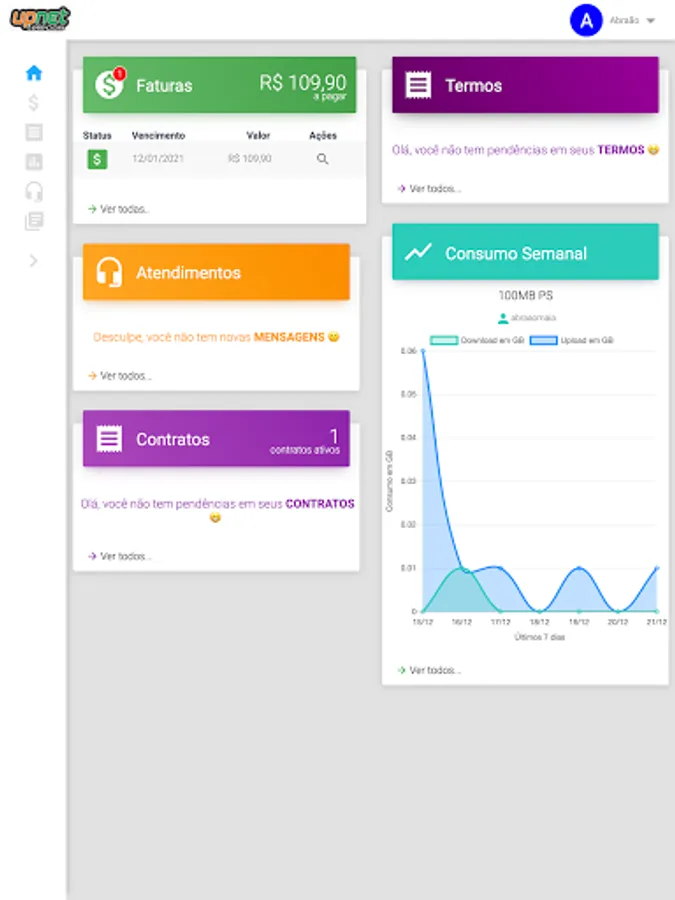Open the bar chart consumption icon in sidebar

[34, 162]
